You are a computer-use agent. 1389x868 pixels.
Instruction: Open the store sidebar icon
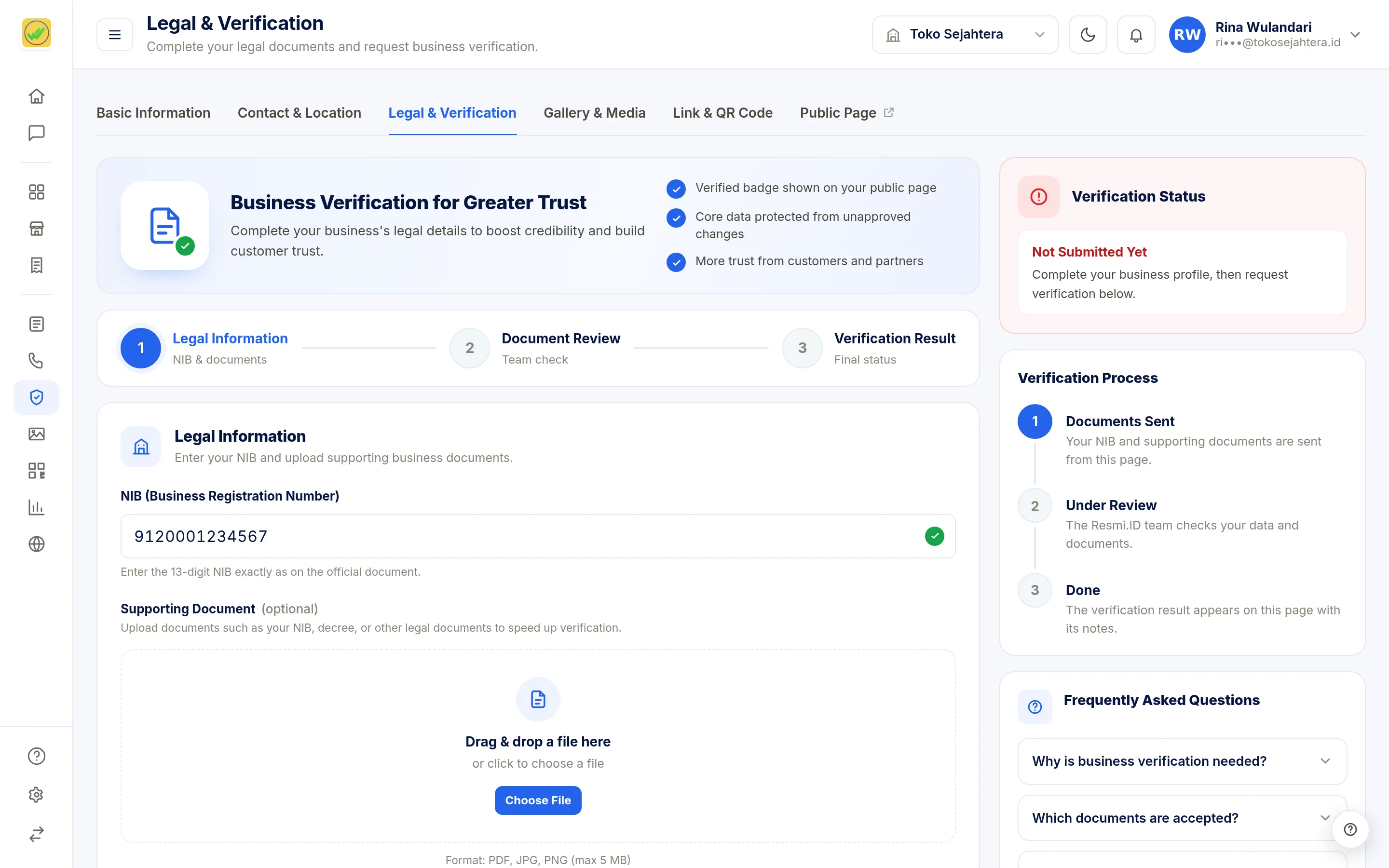coord(36,229)
